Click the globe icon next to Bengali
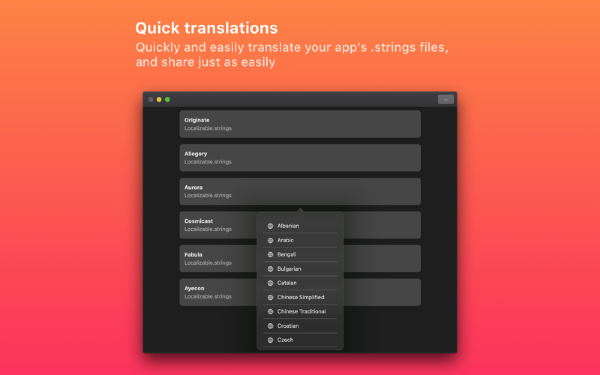600x375 pixels. pos(270,254)
